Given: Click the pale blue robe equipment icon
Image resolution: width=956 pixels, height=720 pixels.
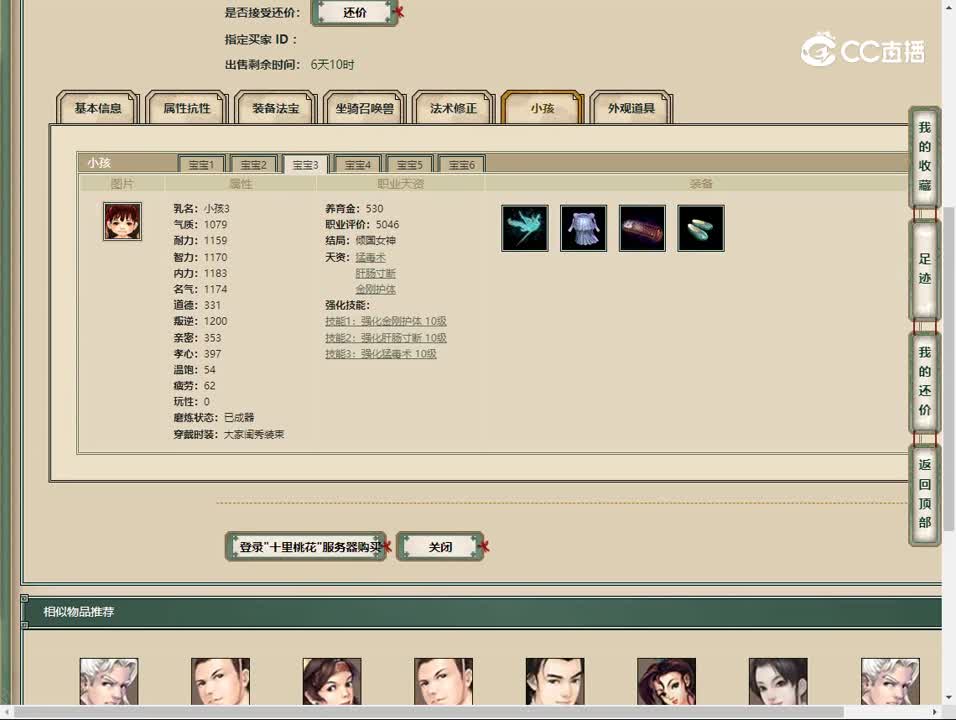Looking at the screenshot, I should pyautogui.click(x=583, y=228).
